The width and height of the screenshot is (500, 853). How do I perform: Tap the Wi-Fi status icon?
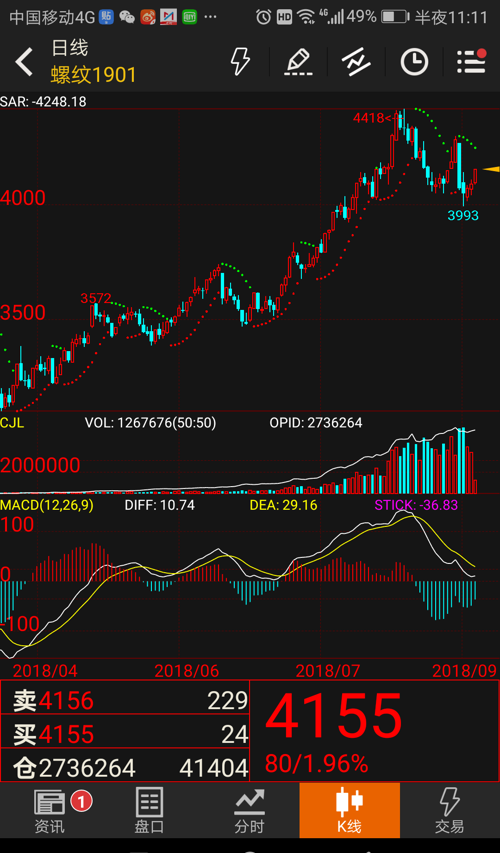[x=307, y=17]
